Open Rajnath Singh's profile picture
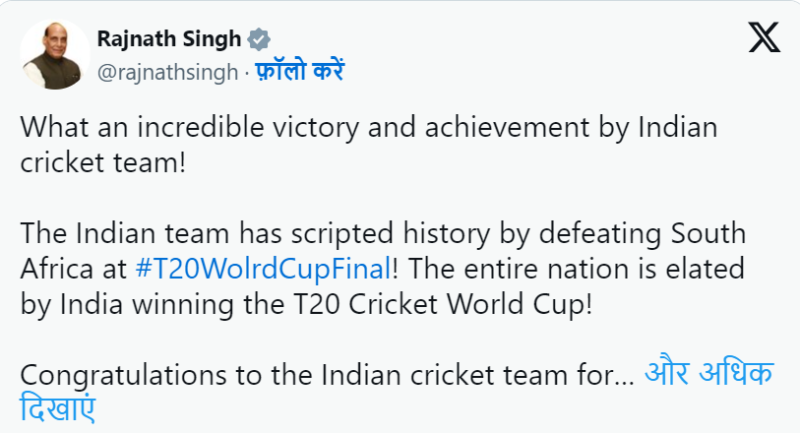 pos(51,55)
